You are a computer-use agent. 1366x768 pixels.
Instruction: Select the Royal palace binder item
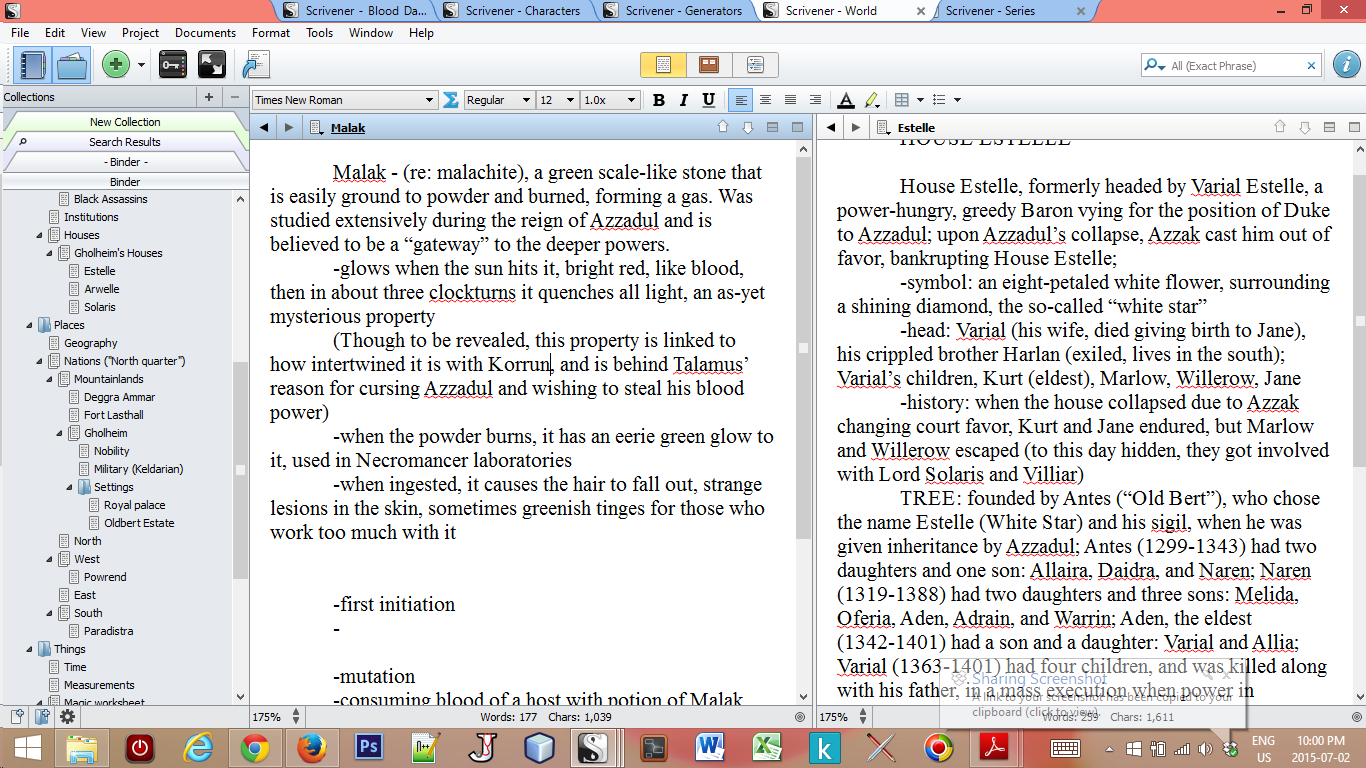134,505
